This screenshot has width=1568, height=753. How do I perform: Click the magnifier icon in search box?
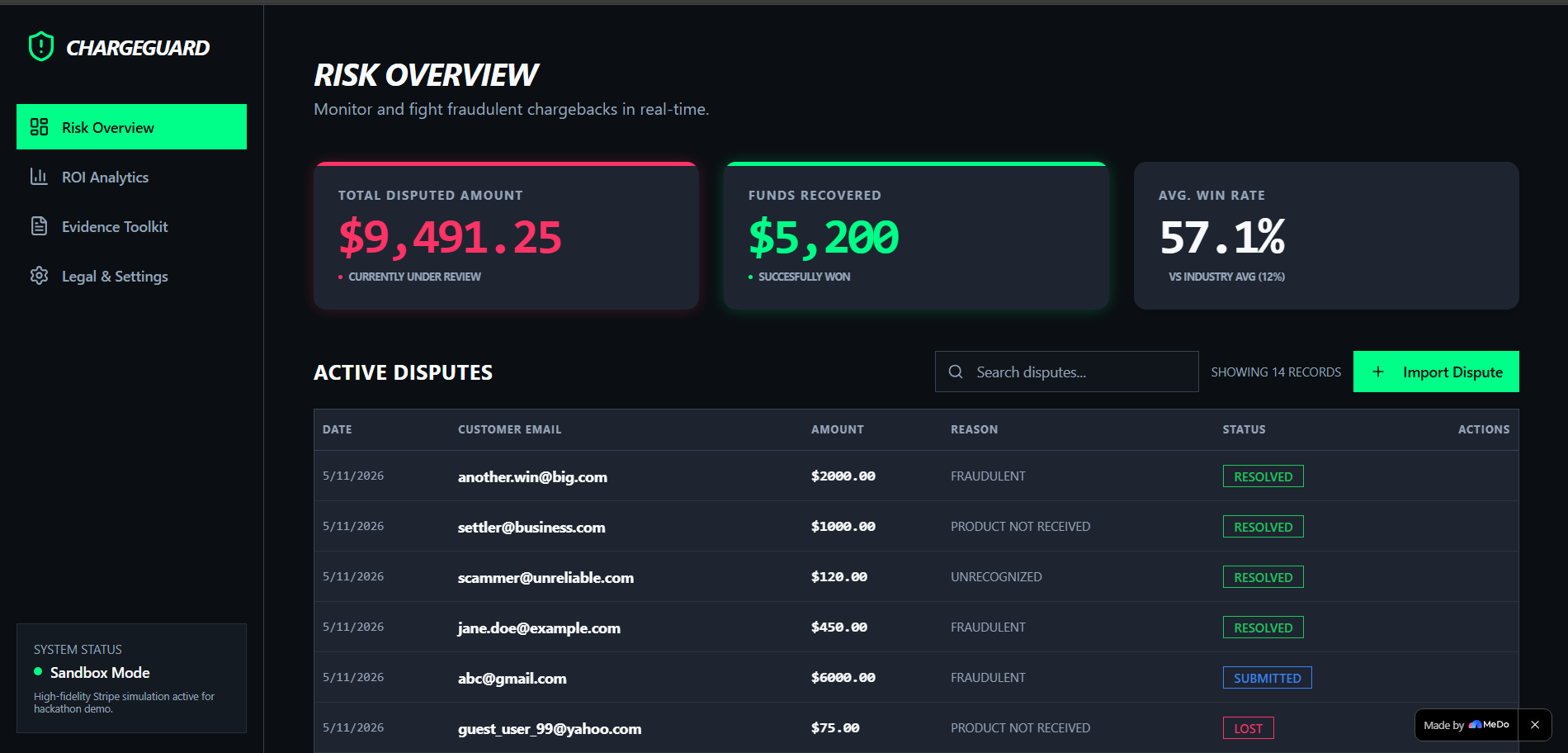click(x=956, y=372)
